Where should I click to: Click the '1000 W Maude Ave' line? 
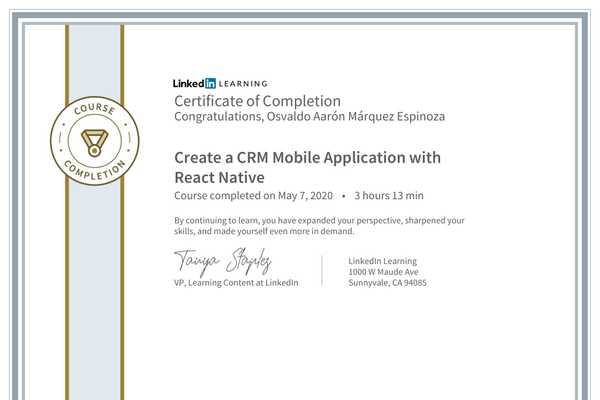383,272
